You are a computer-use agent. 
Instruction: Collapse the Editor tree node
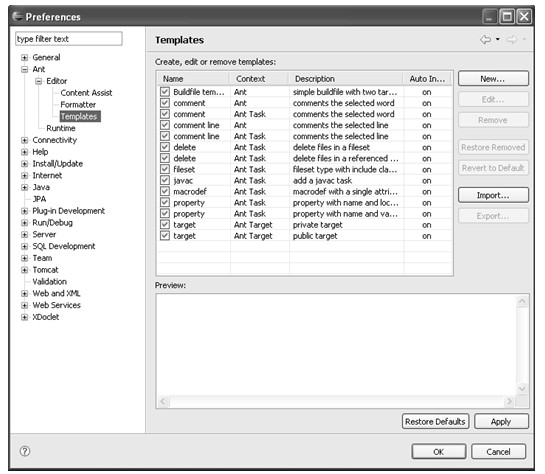tap(38, 81)
